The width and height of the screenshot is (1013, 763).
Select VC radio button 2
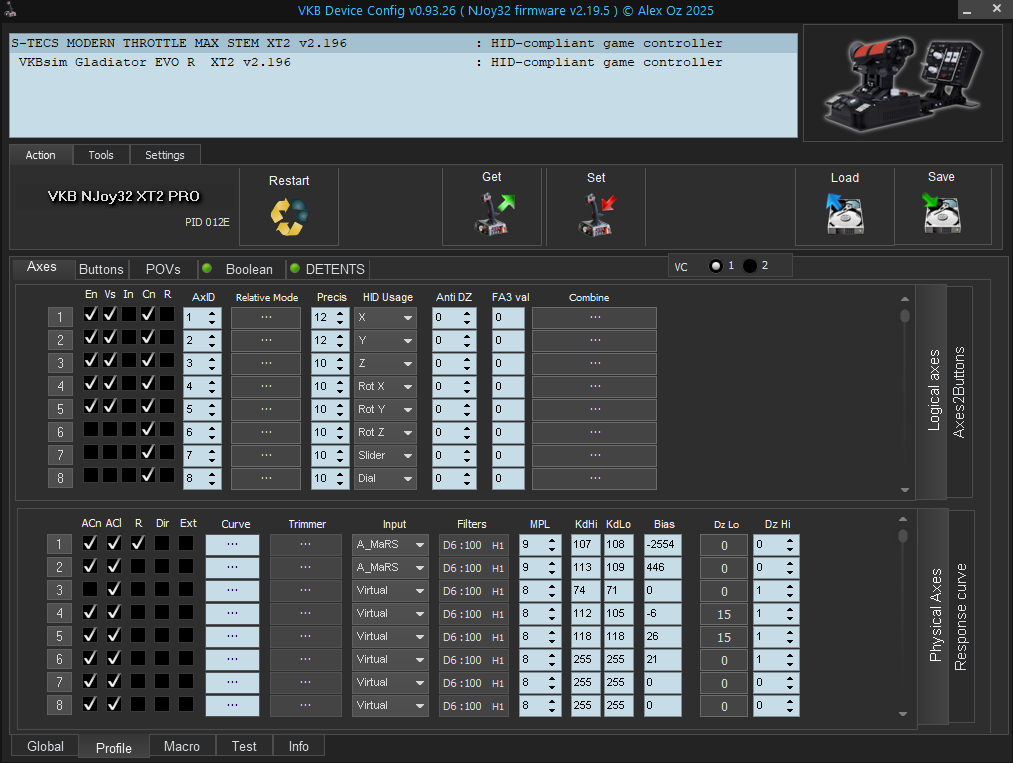pos(749,266)
